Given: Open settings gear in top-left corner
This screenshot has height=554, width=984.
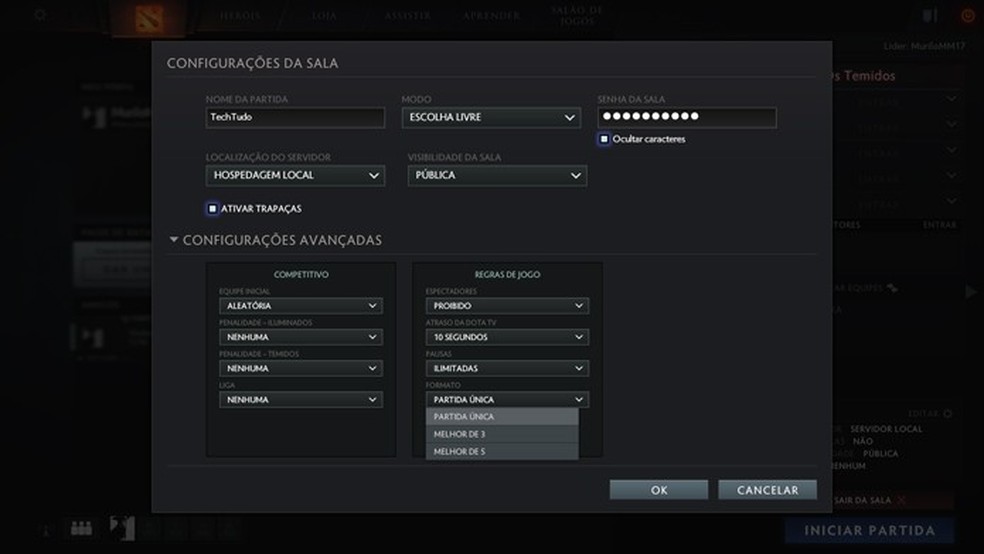Looking at the screenshot, I should 40,15.
